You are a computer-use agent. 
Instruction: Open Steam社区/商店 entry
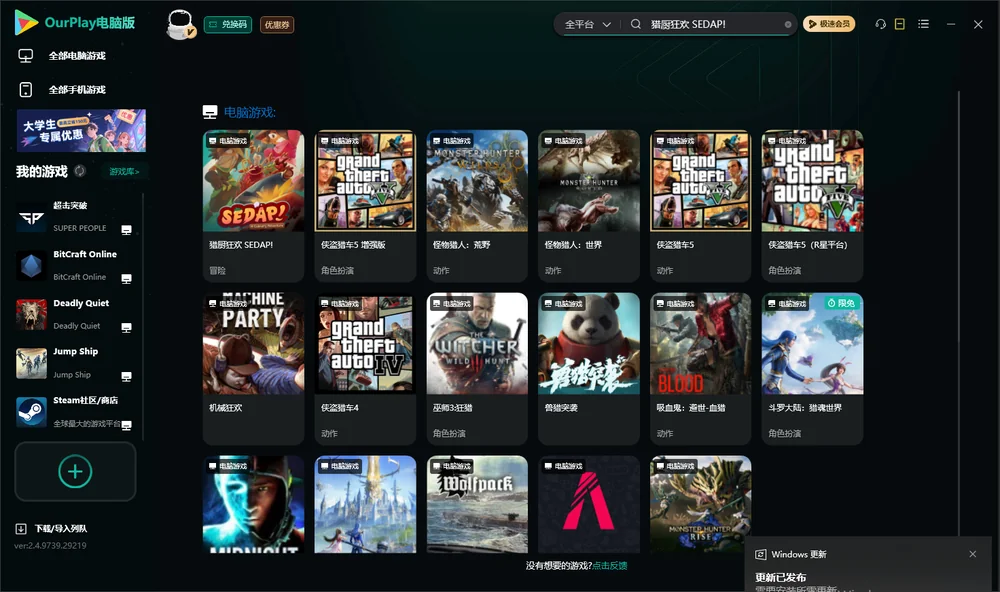pyautogui.click(x=75, y=412)
